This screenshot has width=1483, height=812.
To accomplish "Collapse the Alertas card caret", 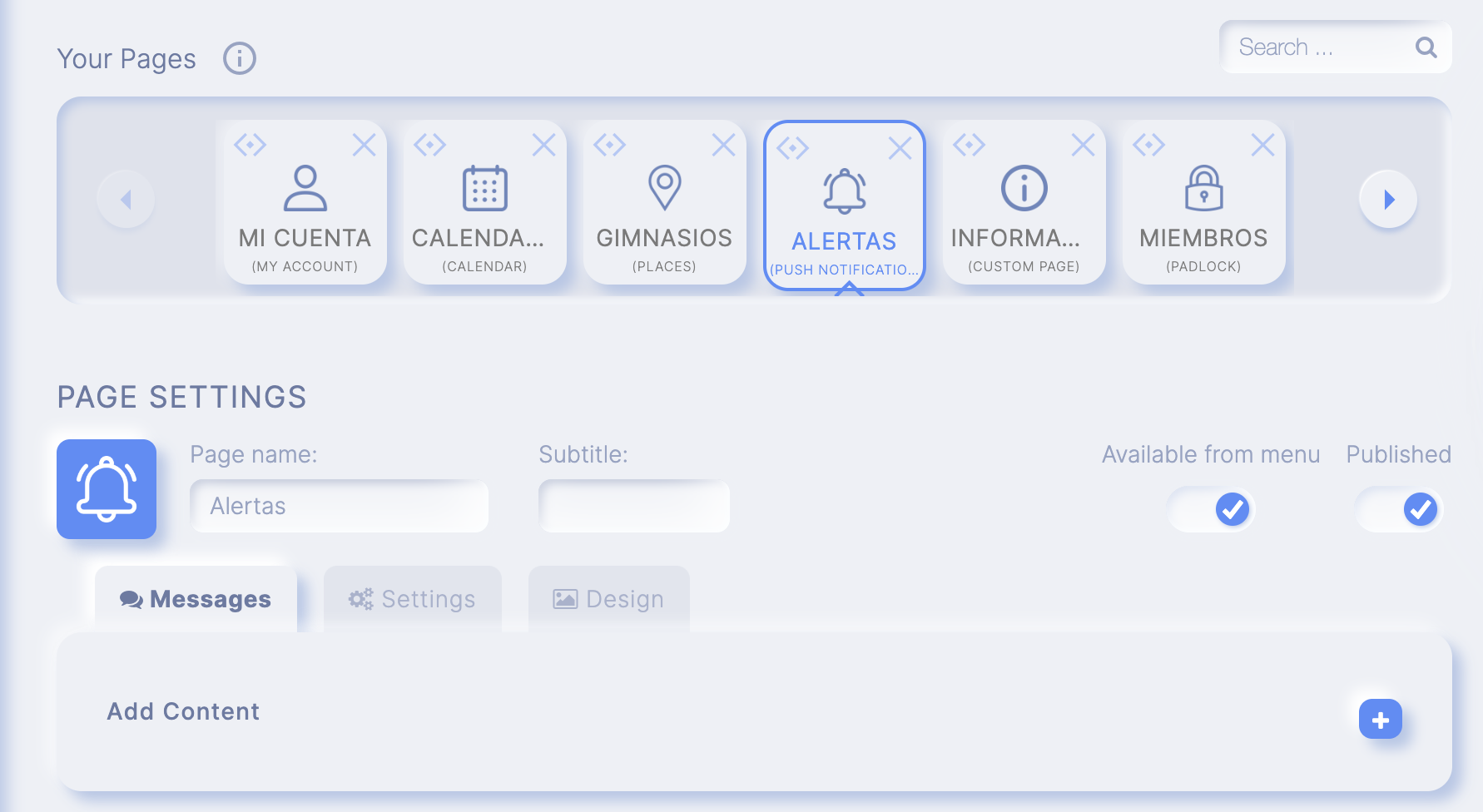I will pos(849,289).
